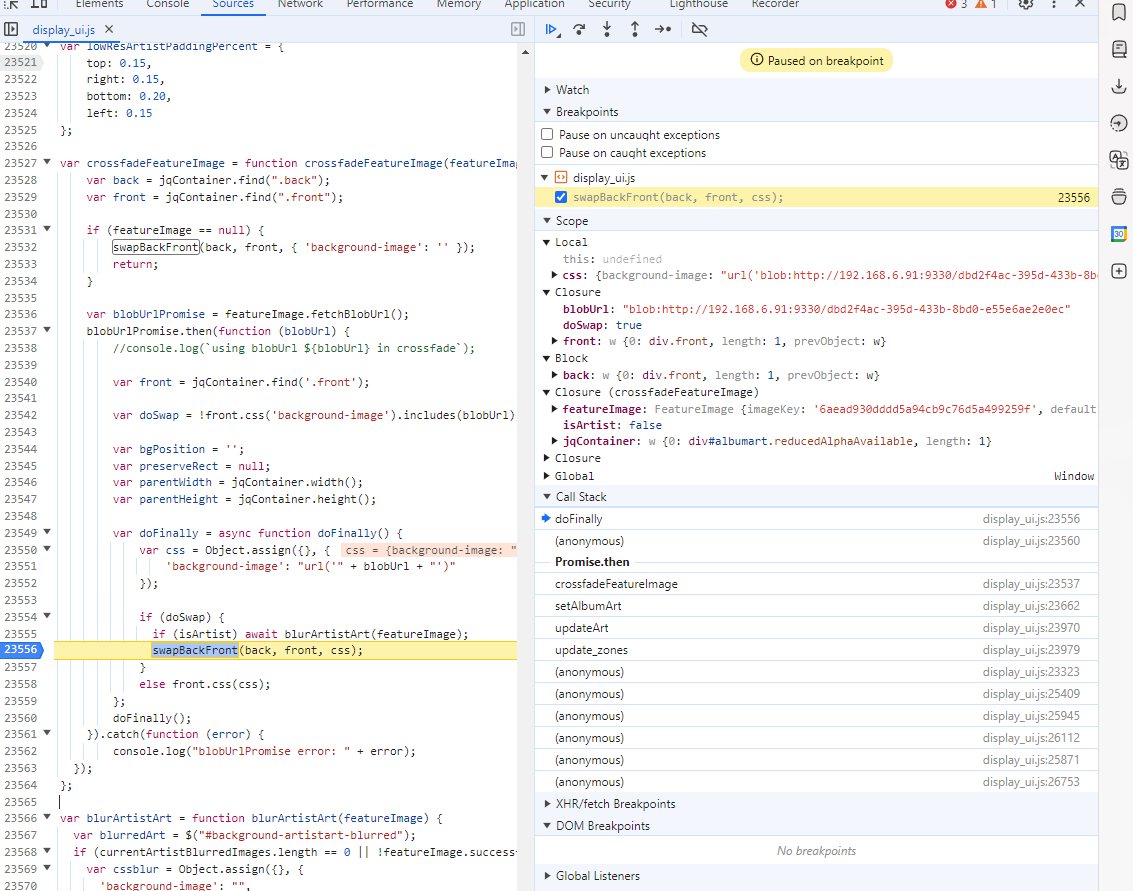This screenshot has height=891, width=1133.
Task: Collapse the Call Stack section
Action: click(x=547, y=497)
